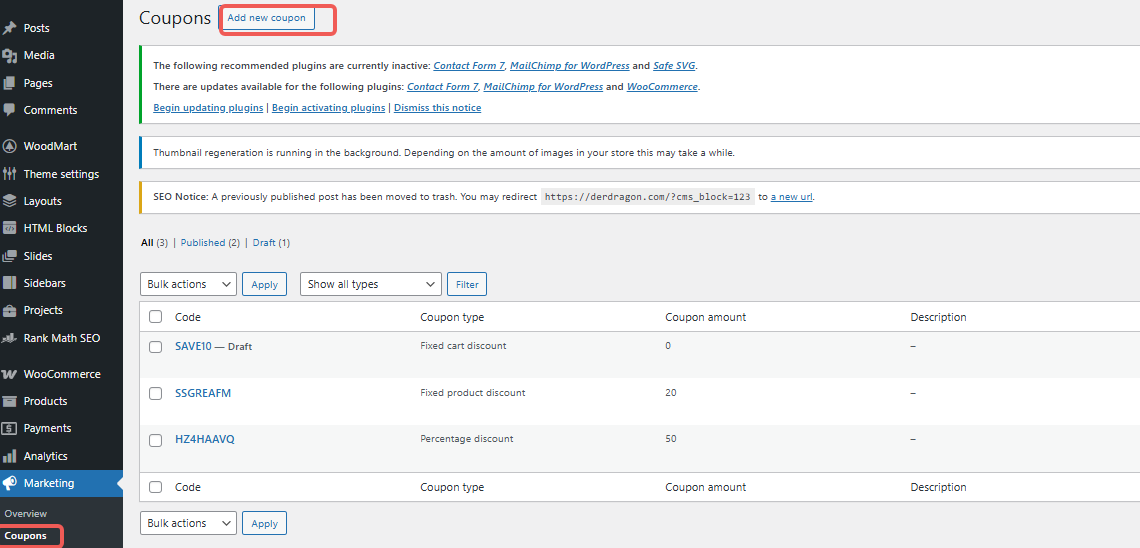Open the top Bulk actions dropdown
The height and width of the screenshot is (548, 1140).
(x=188, y=284)
